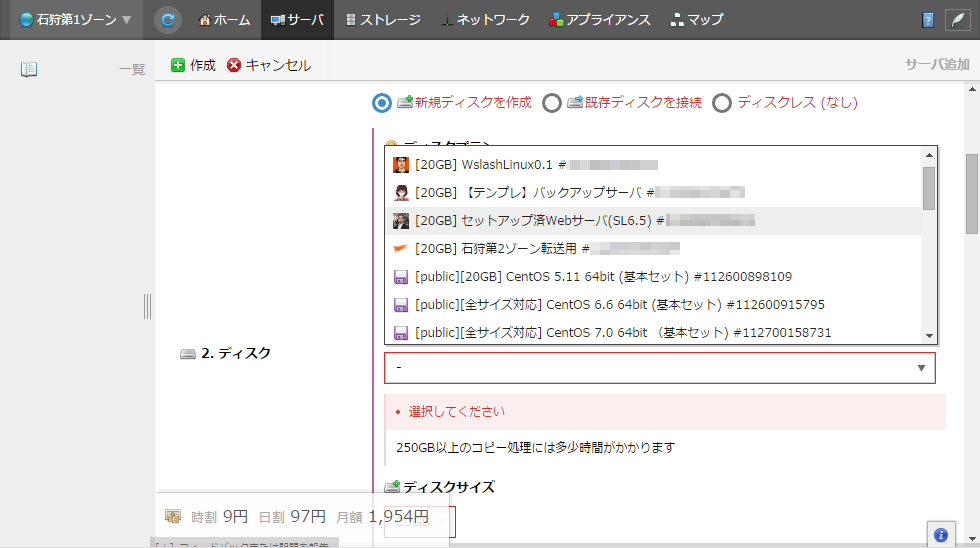Open the archive select dropdown showing dash
Viewport: 980px width, 548px height.
point(659,368)
